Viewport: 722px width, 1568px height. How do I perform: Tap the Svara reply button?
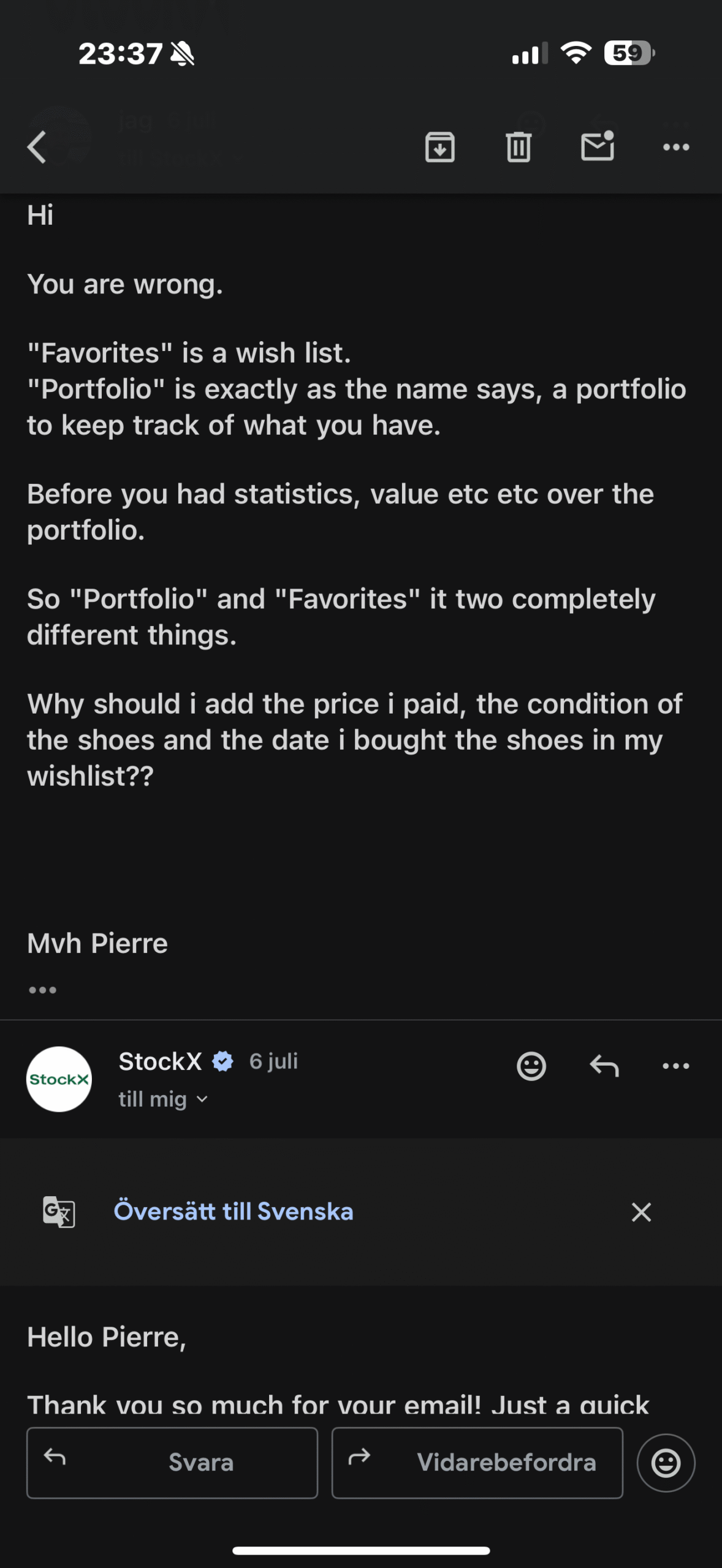[172, 1463]
